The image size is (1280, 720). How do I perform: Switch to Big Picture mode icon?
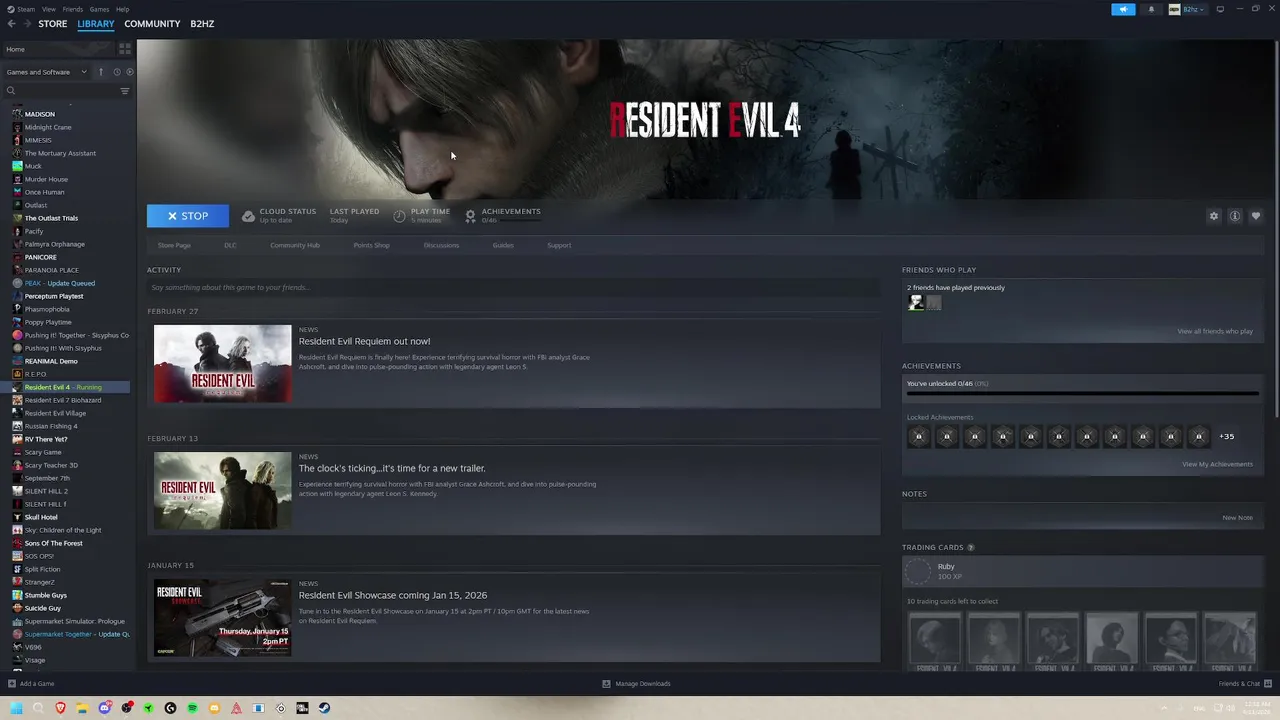point(1220,9)
